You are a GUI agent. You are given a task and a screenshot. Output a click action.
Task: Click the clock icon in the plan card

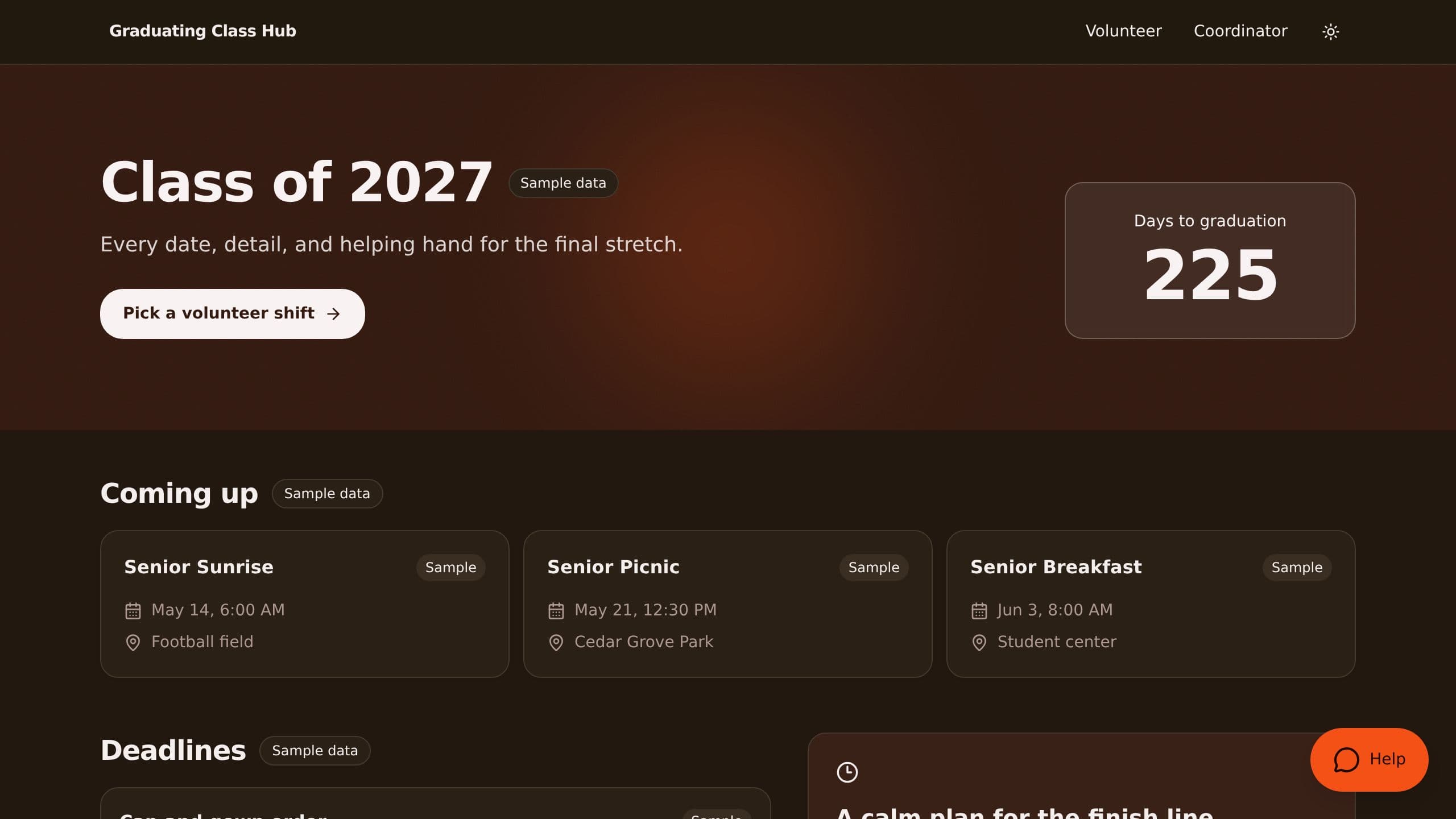point(847,772)
